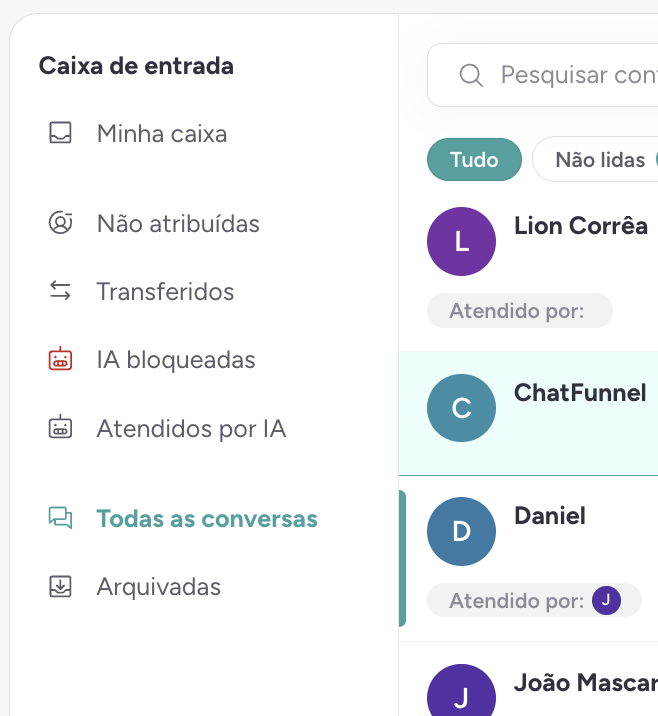The width and height of the screenshot is (658, 716).
Task: Click Daniel's blue D avatar
Action: (461, 531)
